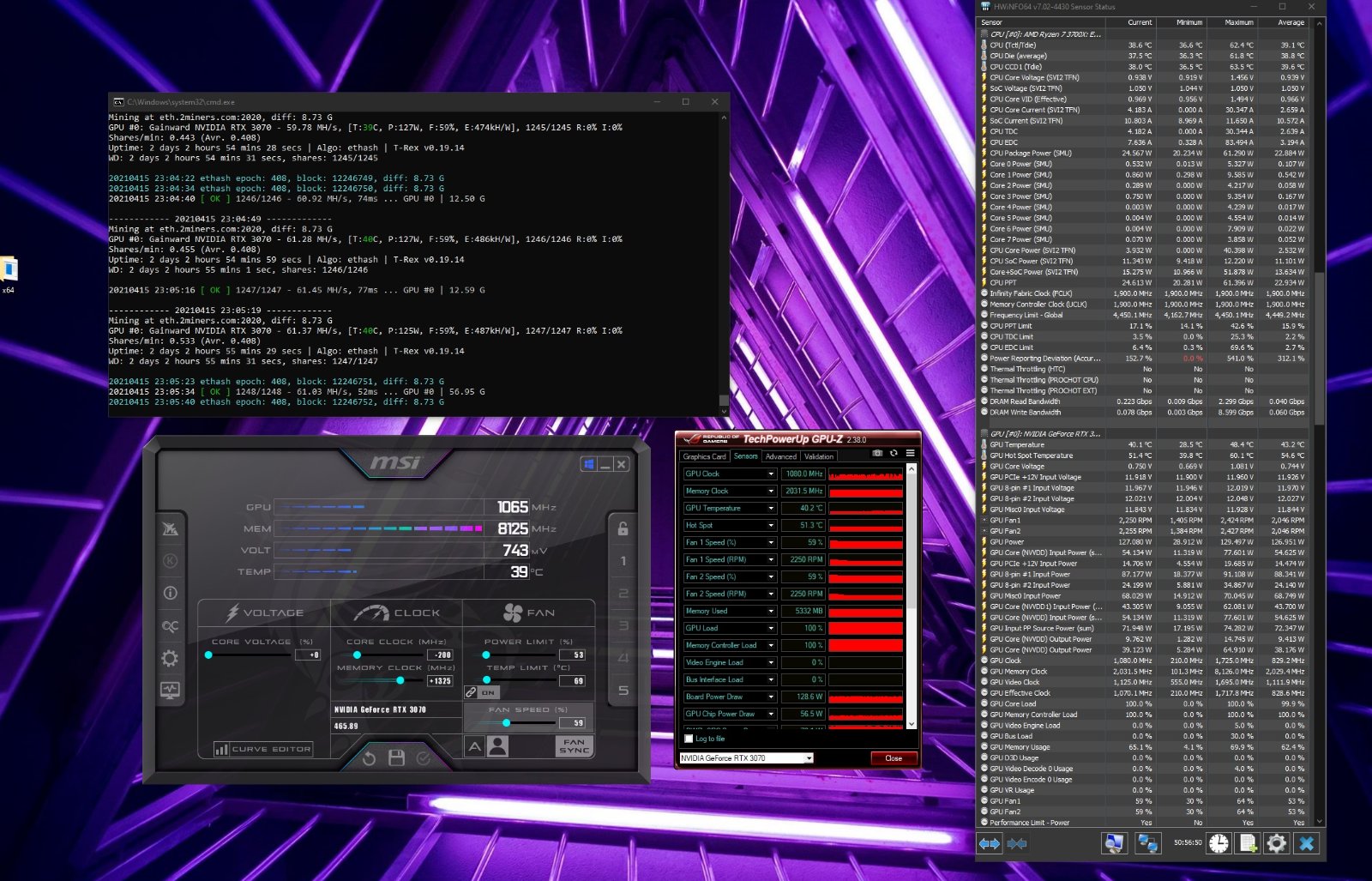Expand the GPU Temperature sensor dropdown
1372x881 pixels.
coord(771,508)
